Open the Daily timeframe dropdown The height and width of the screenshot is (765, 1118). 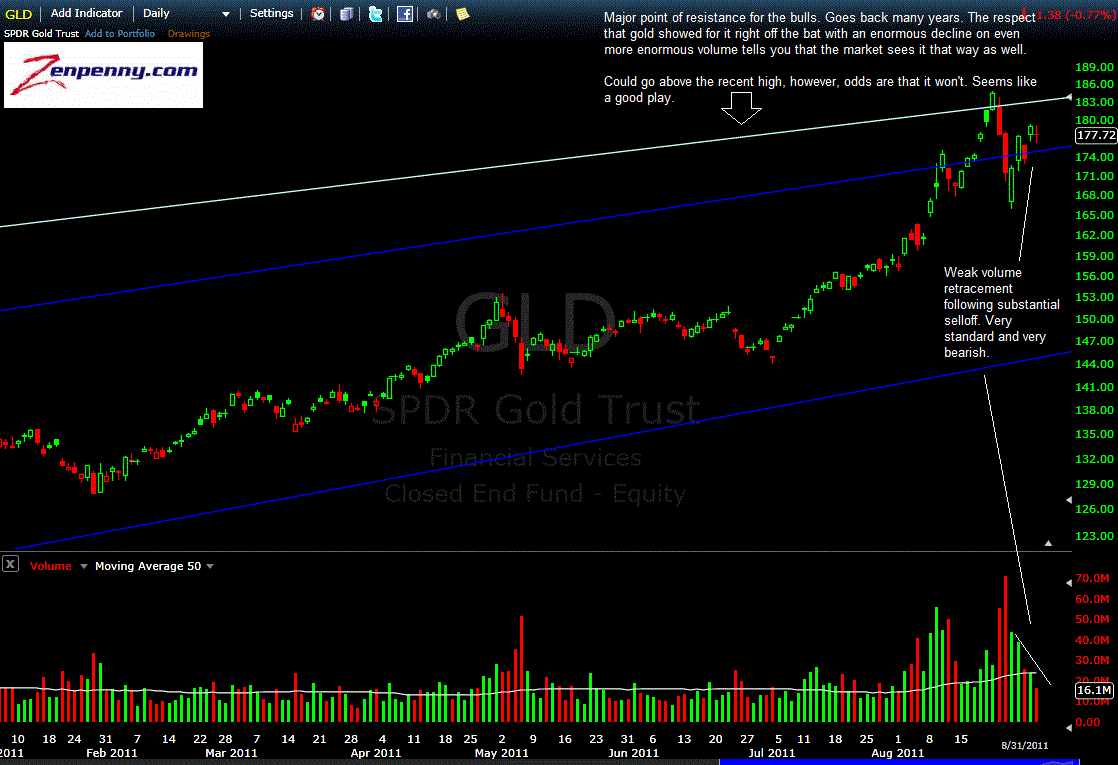click(186, 14)
